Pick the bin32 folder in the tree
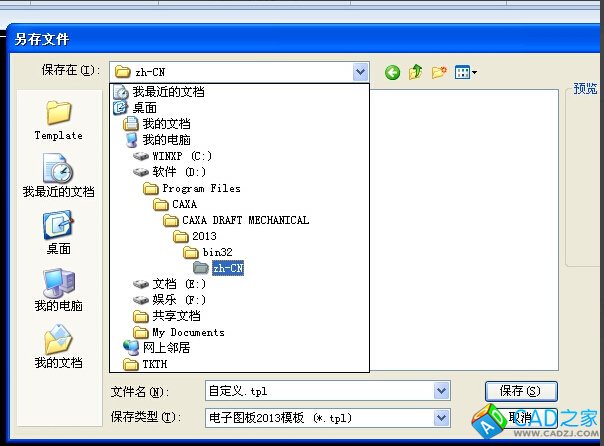This screenshot has width=604, height=446. 216,252
